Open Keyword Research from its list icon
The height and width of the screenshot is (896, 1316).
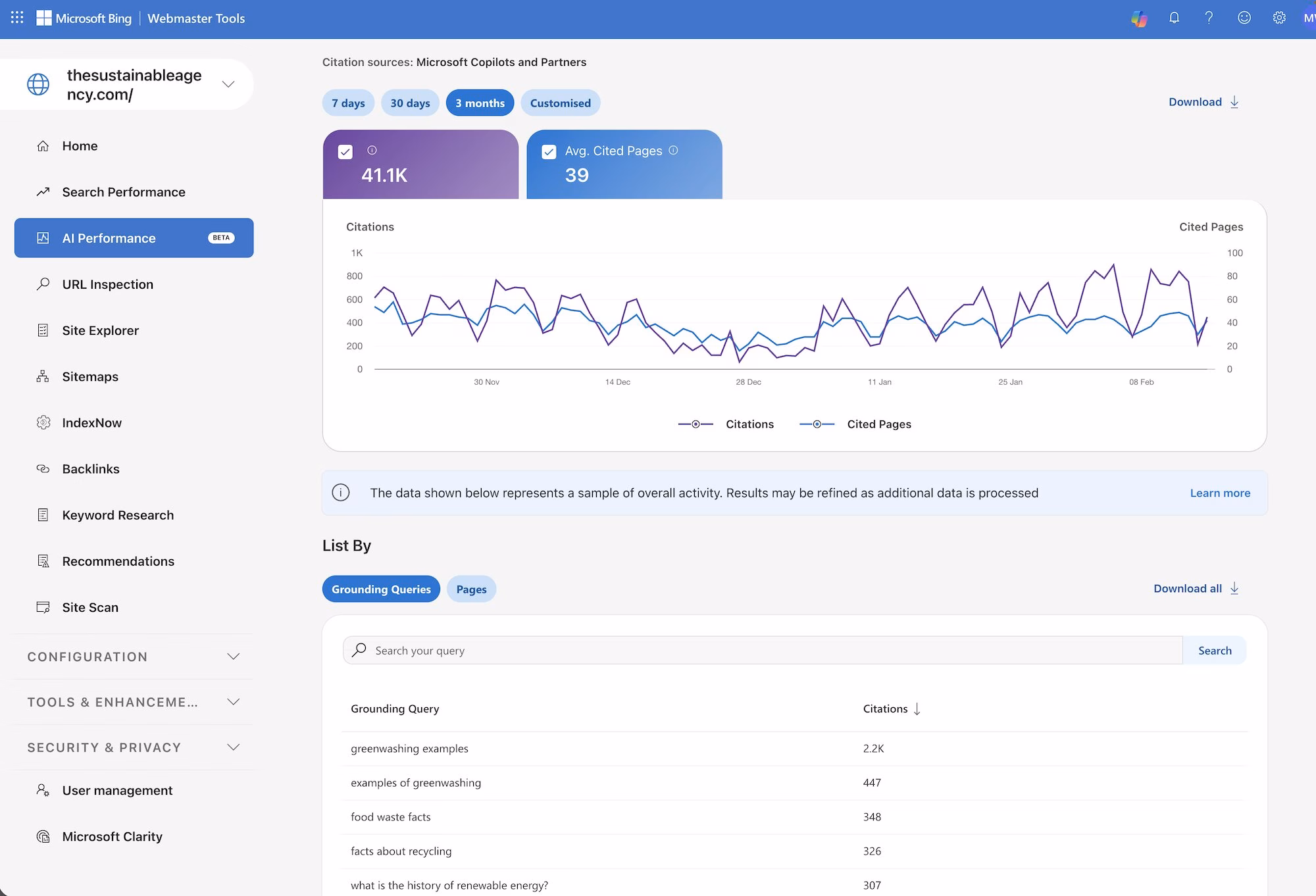click(x=43, y=515)
